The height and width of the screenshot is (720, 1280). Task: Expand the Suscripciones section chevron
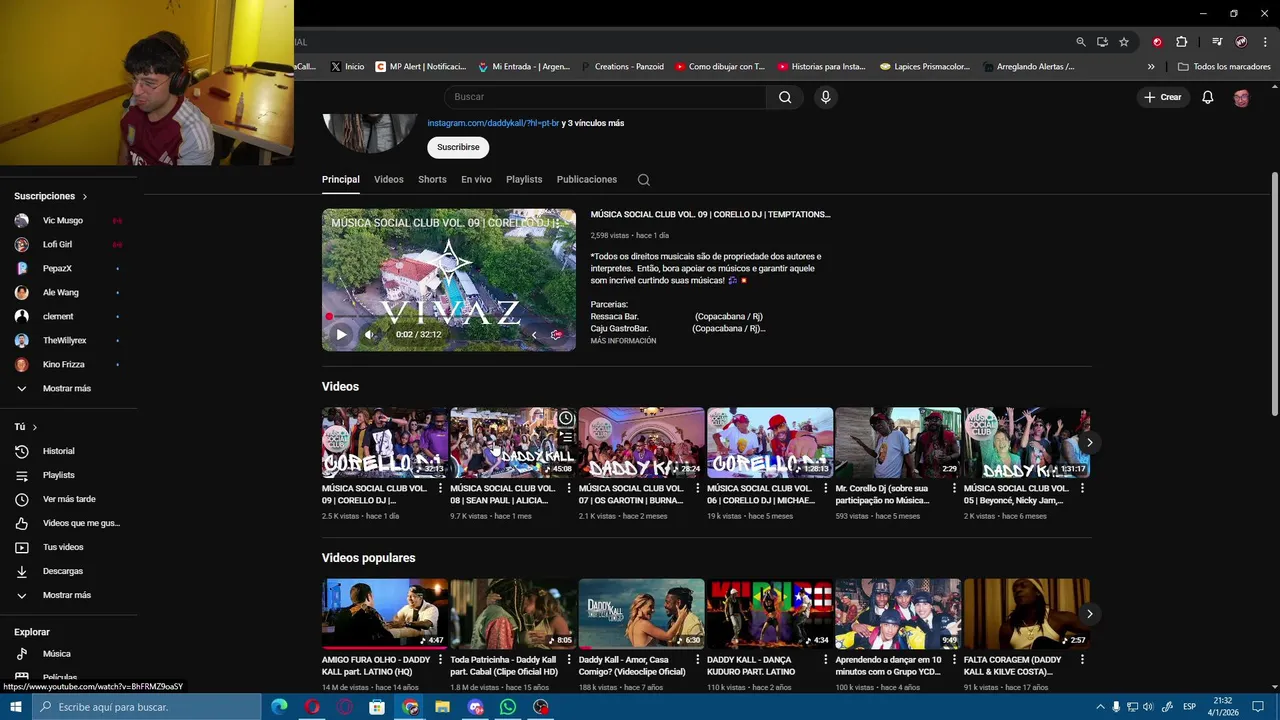point(85,197)
